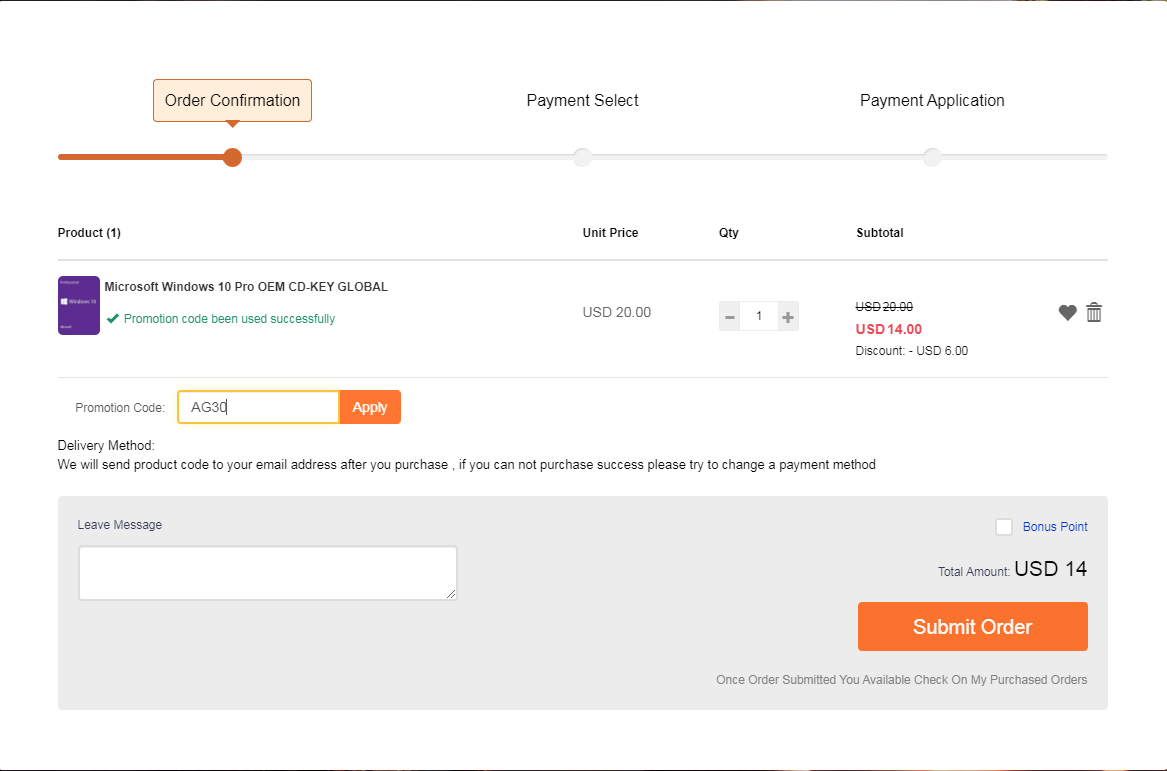Enable the Bonus Point checkbox
1167x771 pixels.
click(1004, 527)
